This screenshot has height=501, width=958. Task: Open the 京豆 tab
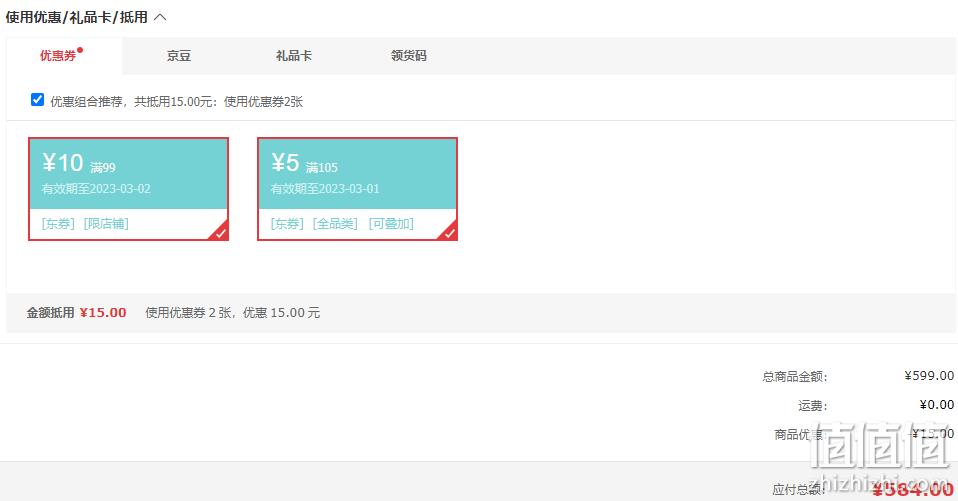178,56
